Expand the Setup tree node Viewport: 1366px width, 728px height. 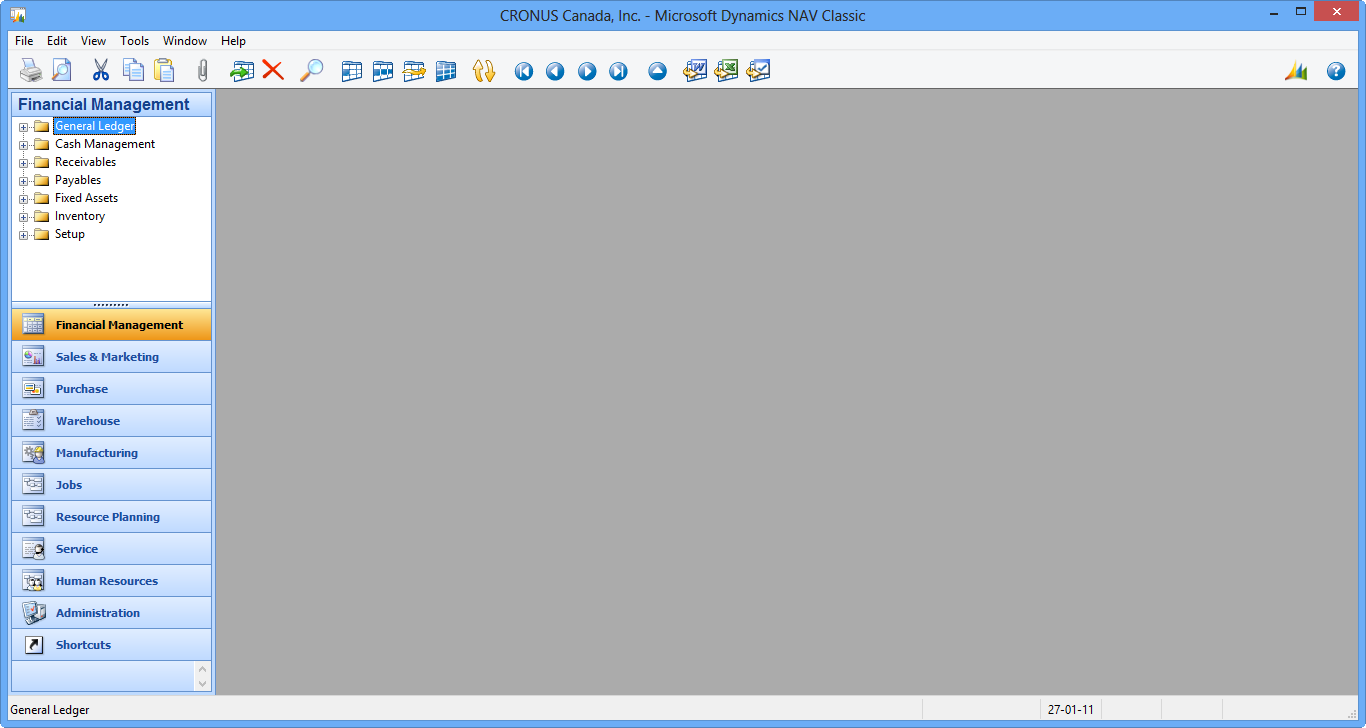click(x=24, y=235)
